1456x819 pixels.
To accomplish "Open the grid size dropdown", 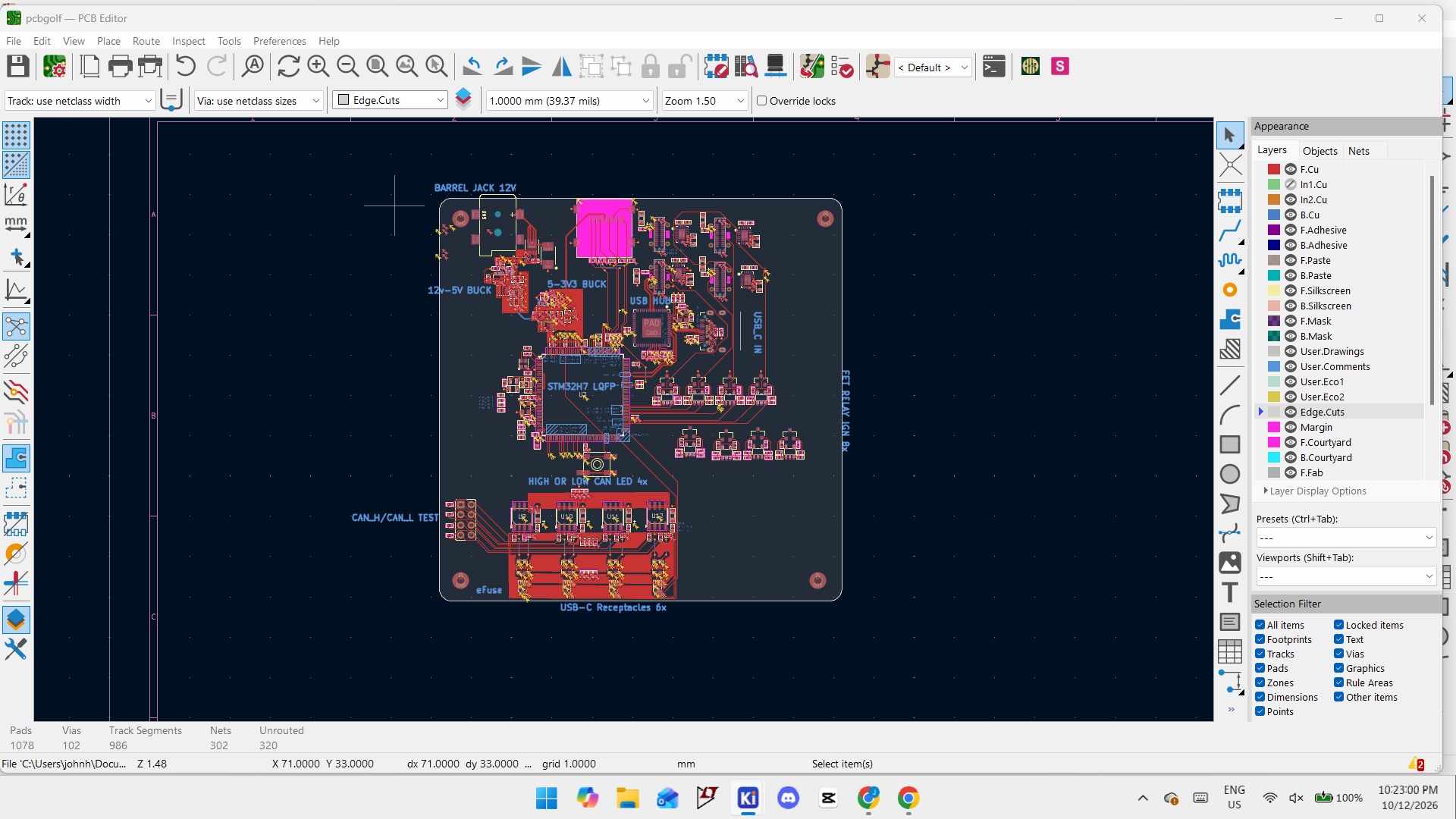I will tap(569, 101).
